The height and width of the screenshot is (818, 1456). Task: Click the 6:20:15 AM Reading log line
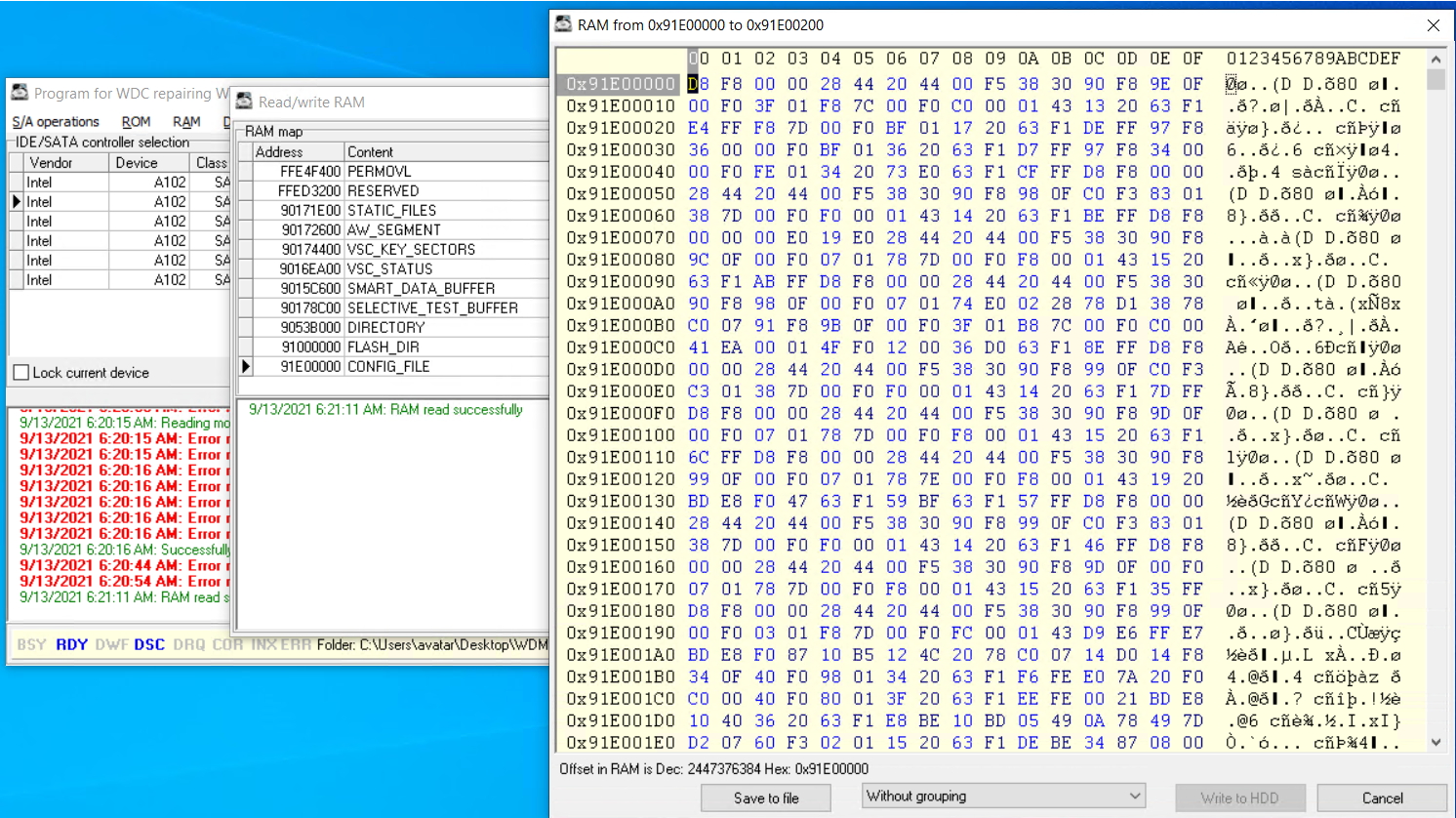[124, 424]
